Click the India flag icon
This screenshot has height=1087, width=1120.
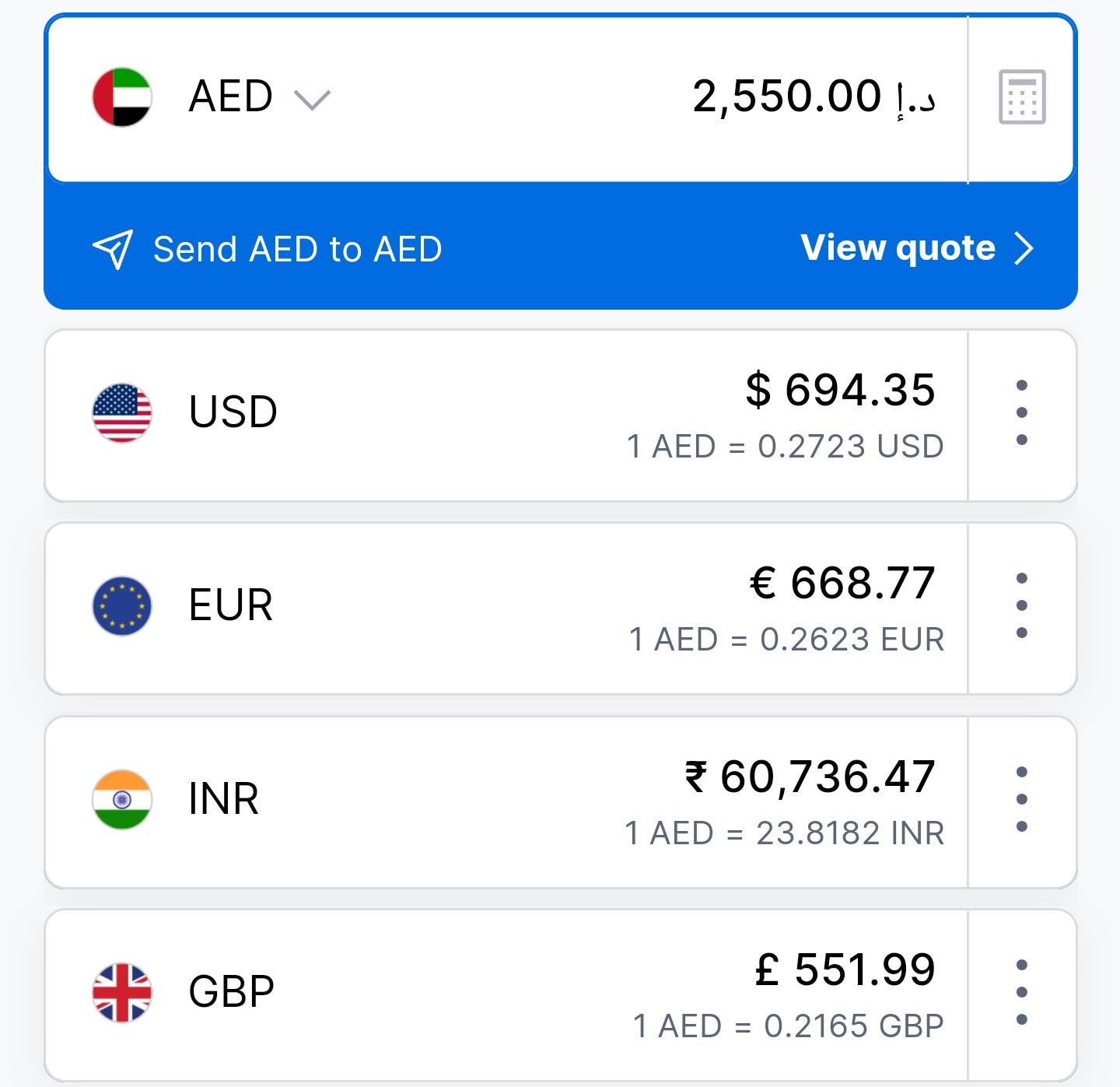coord(122,799)
